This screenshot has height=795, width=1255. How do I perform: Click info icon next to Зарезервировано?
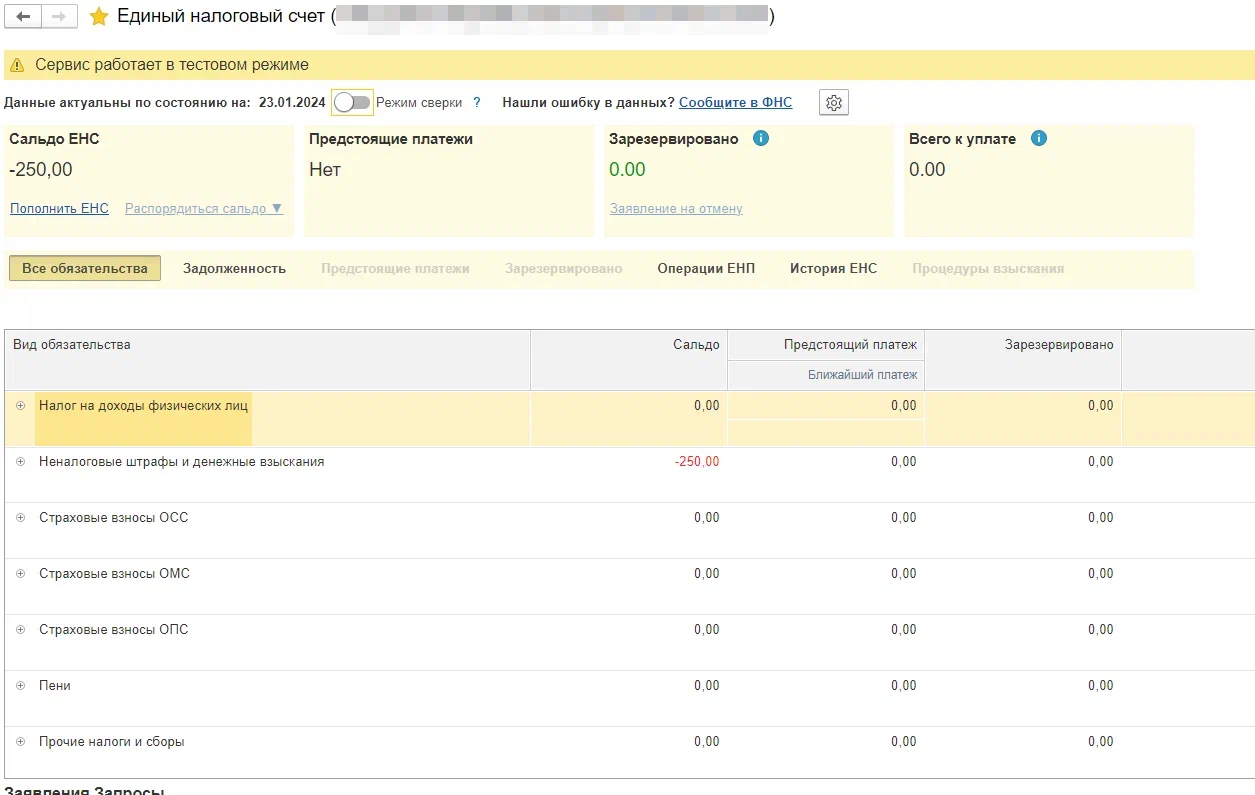761,139
